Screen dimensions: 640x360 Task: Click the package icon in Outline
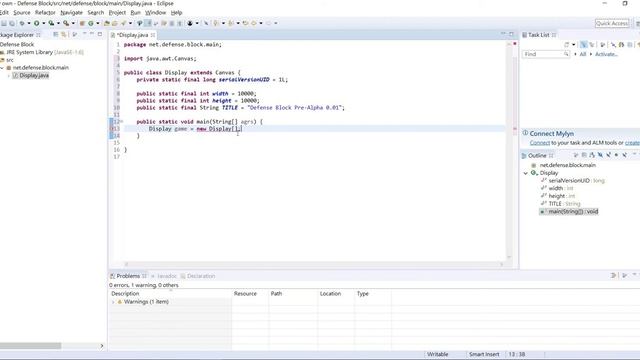coord(533,165)
